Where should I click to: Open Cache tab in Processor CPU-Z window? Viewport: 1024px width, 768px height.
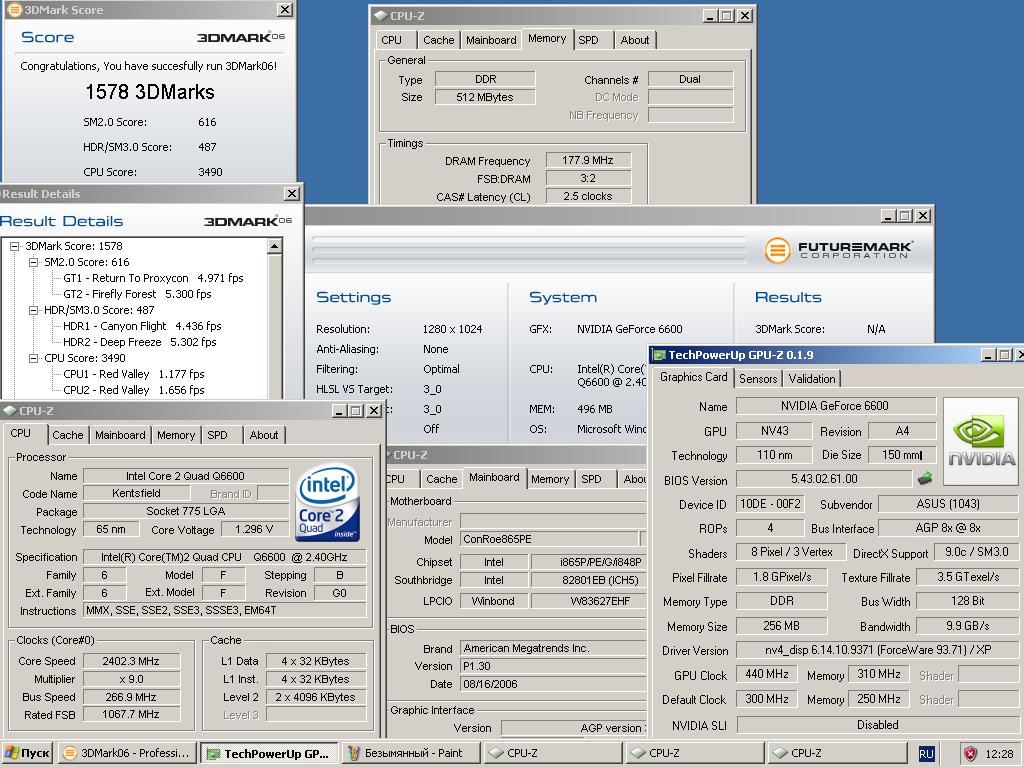68,435
